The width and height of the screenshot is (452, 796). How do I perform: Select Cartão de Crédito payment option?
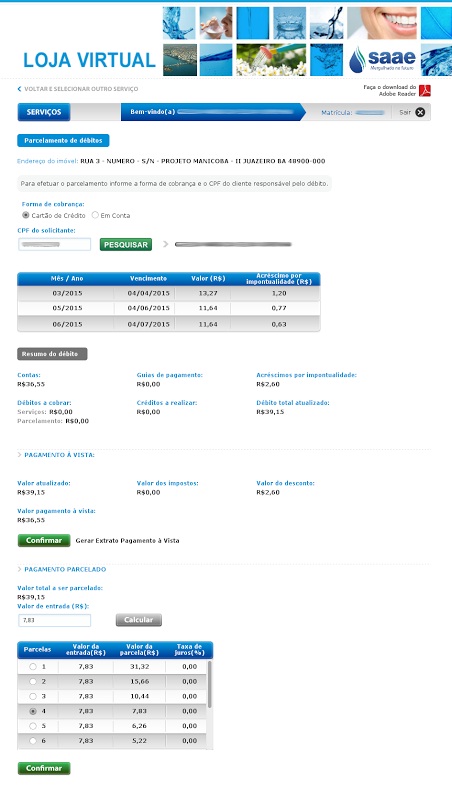(25, 215)
